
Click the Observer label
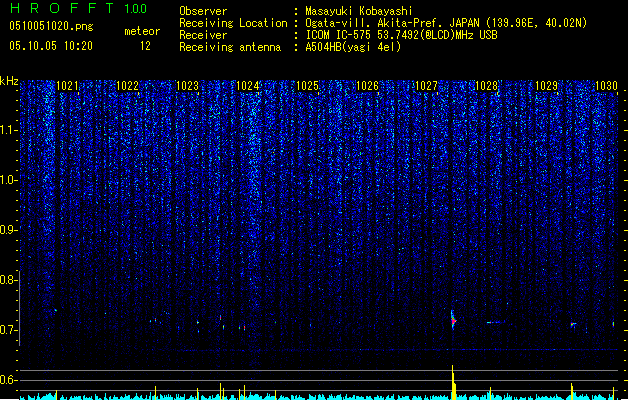click(x=203, y=11)
